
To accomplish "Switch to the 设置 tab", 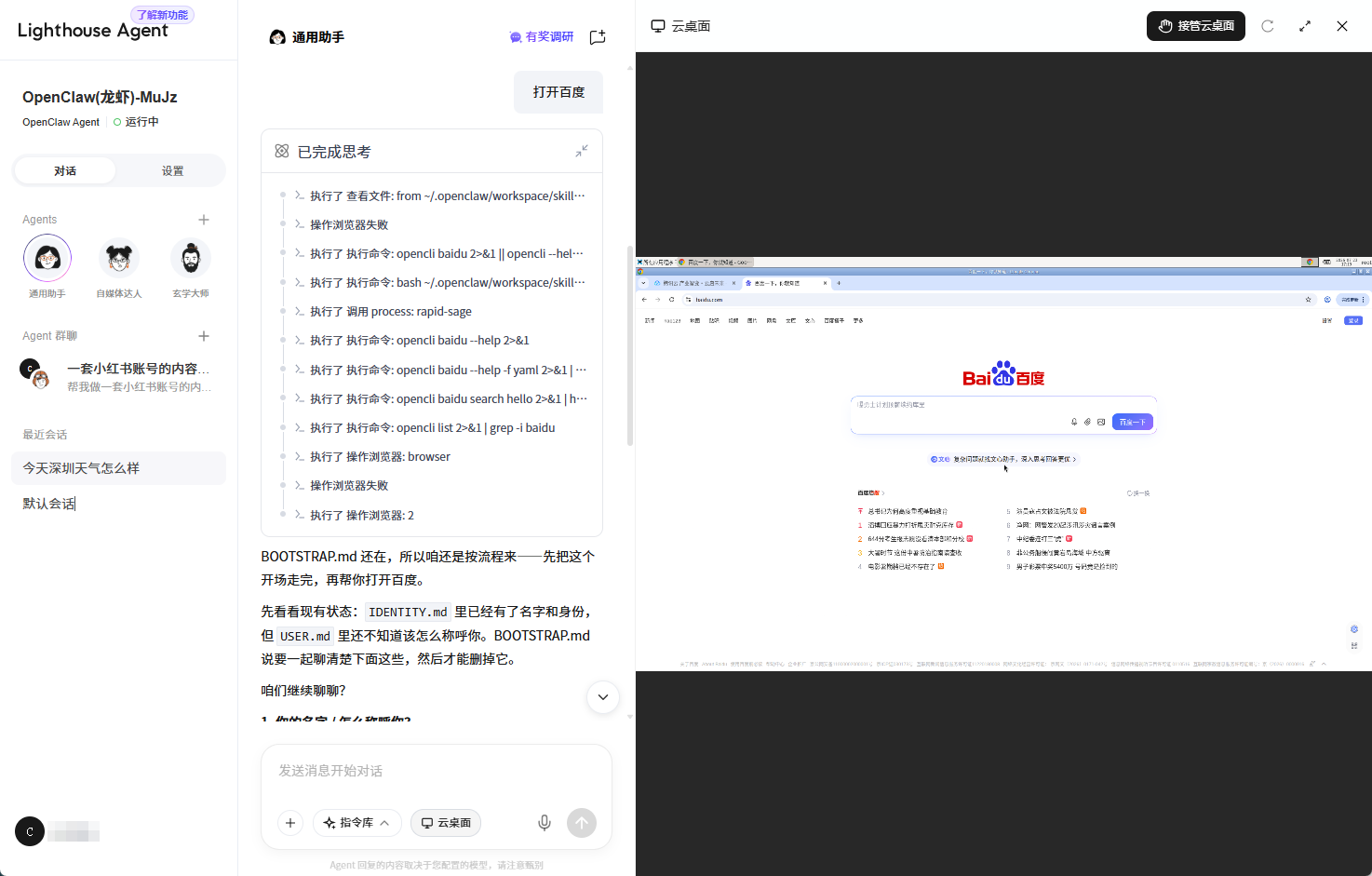I will click(172, 171).
